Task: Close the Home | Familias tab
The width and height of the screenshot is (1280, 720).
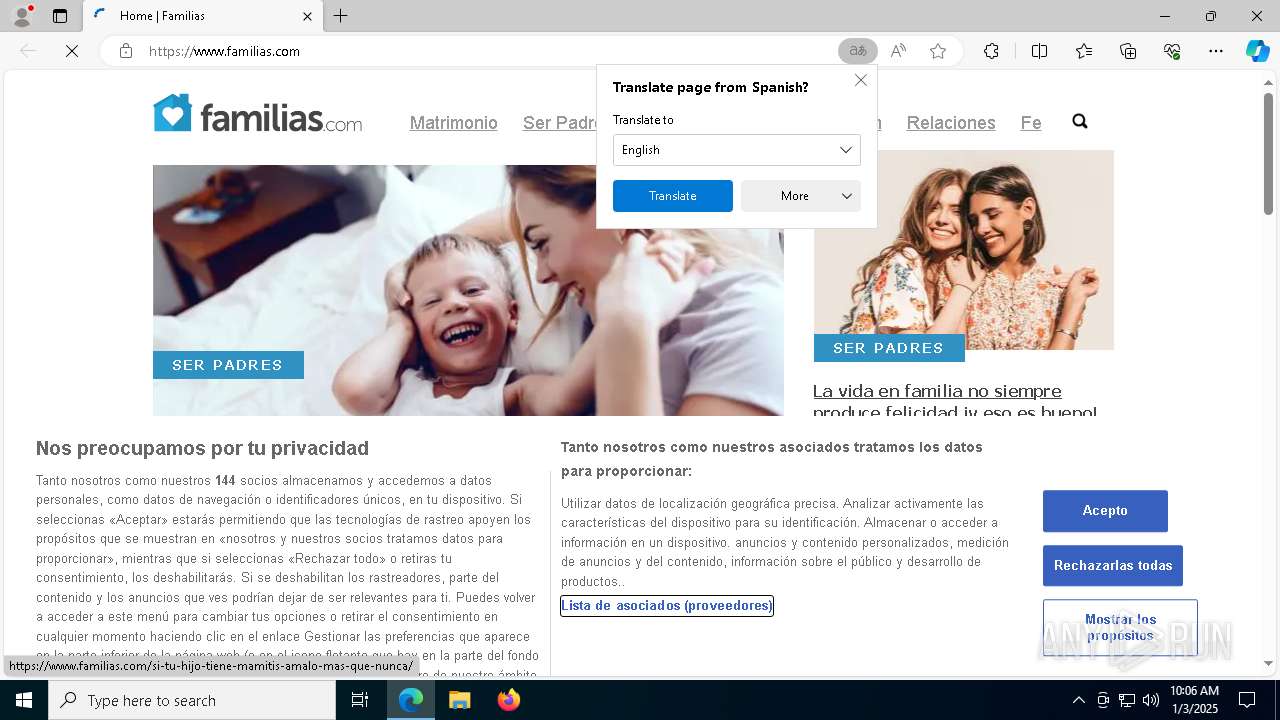Action: pos(307,16)
